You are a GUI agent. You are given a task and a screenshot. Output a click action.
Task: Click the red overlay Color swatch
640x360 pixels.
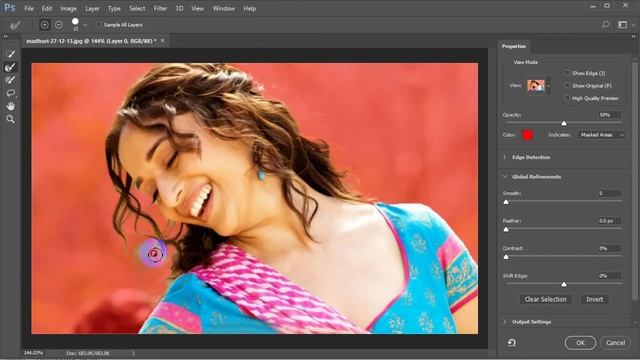pos(527,135)
